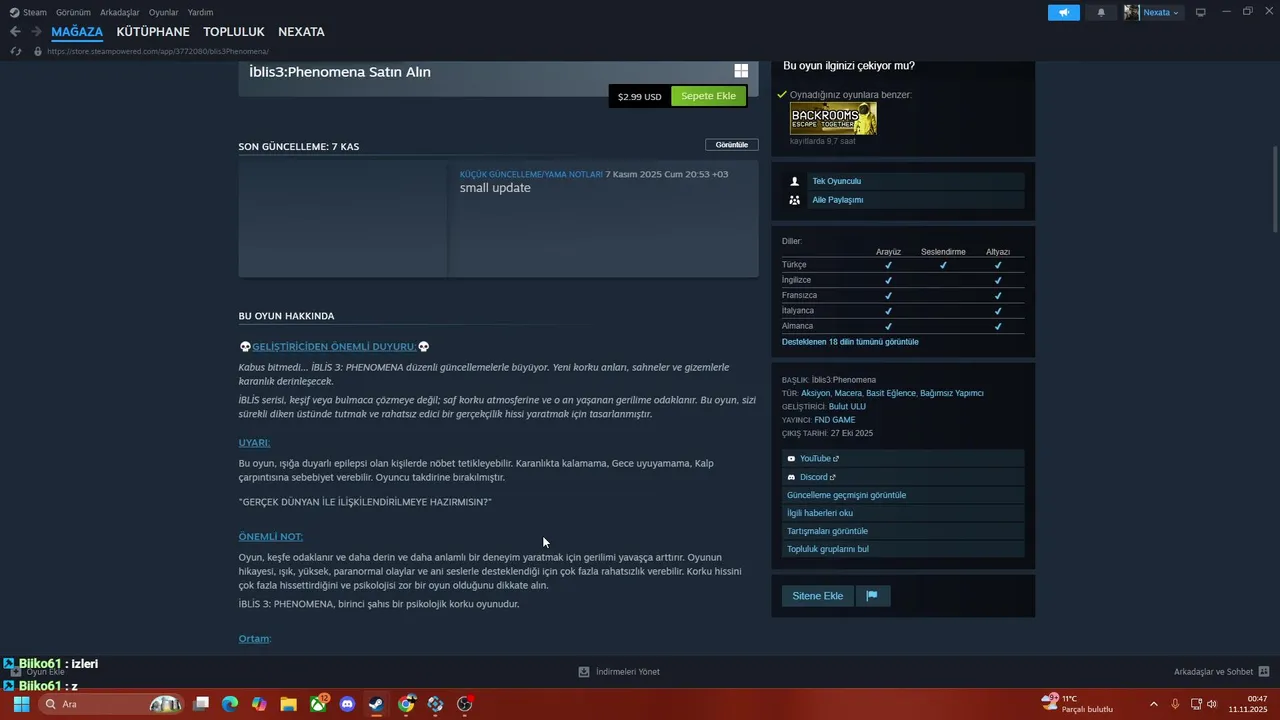Go forward using the right arrow

coord(36,32)
